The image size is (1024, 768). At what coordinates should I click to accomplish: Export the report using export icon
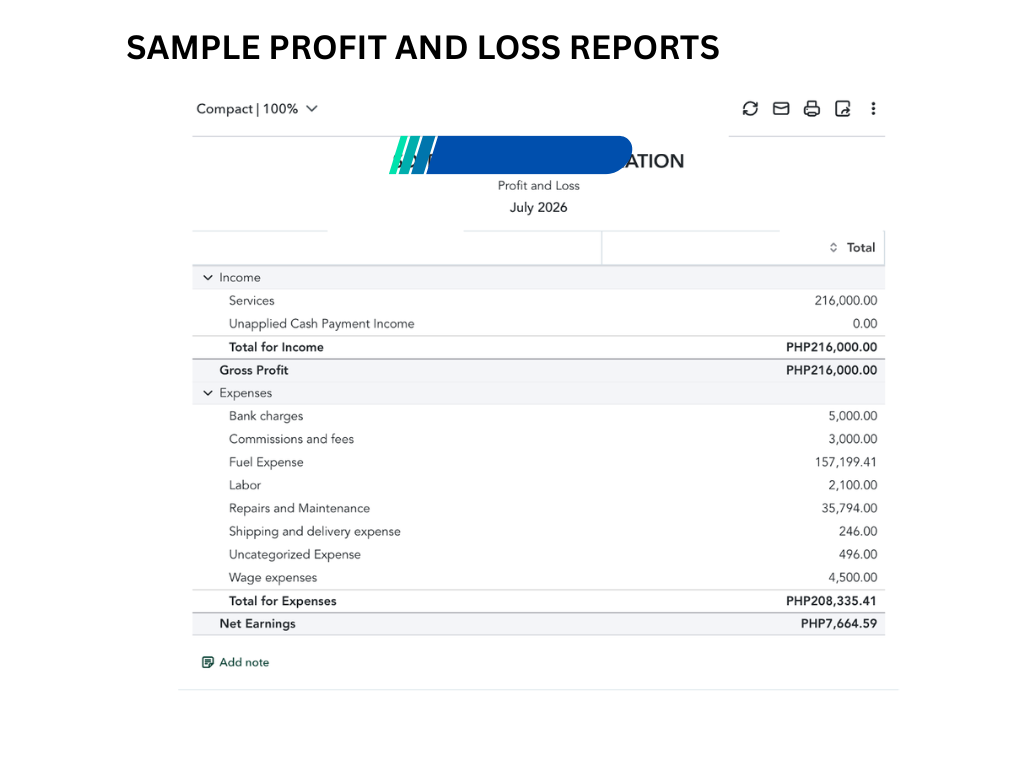tap(843, 108)
